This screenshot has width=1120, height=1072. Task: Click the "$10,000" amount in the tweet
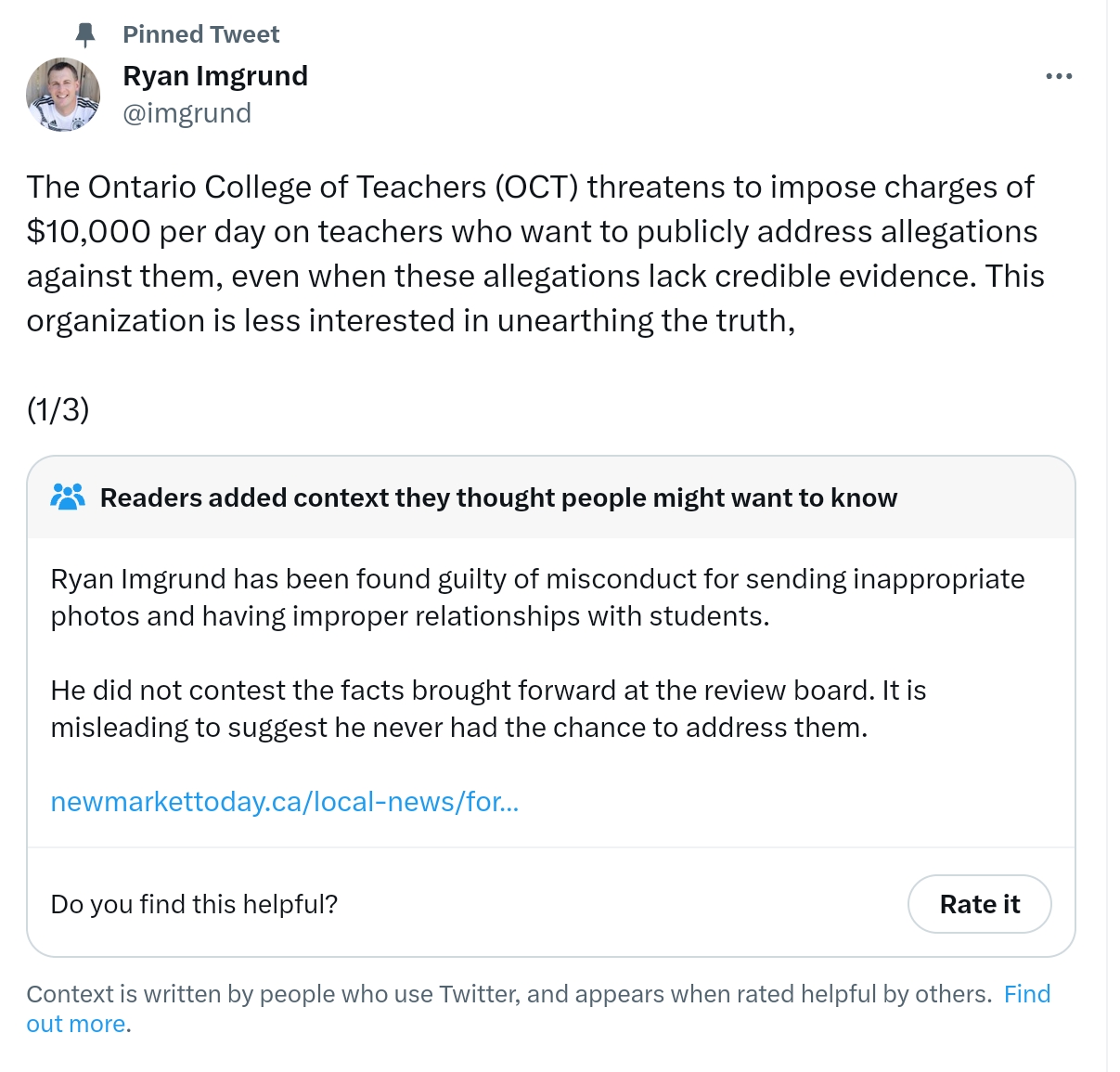tap(88, 231)
